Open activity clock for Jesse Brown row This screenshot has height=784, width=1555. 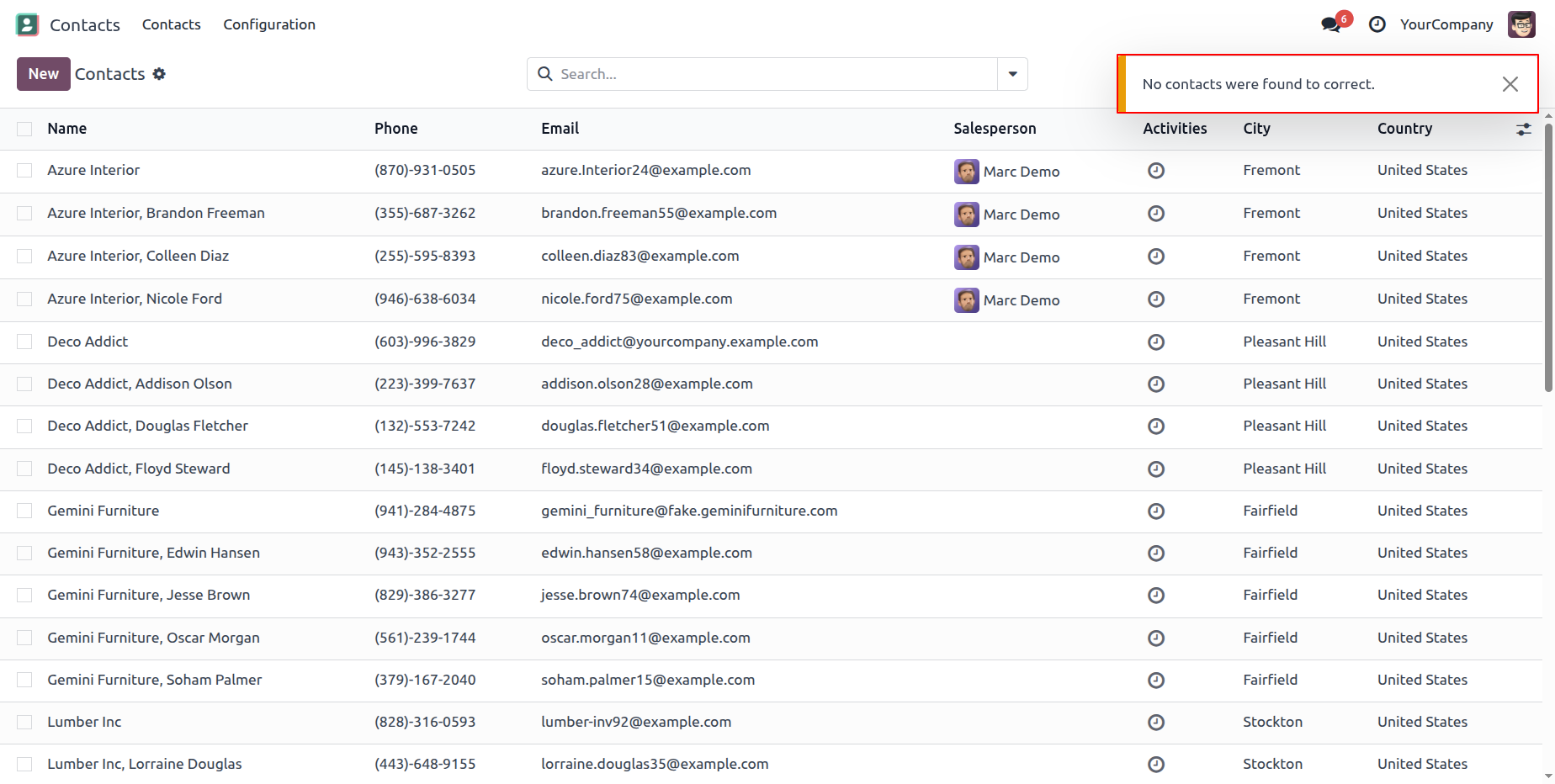(x=1156, y=596)
